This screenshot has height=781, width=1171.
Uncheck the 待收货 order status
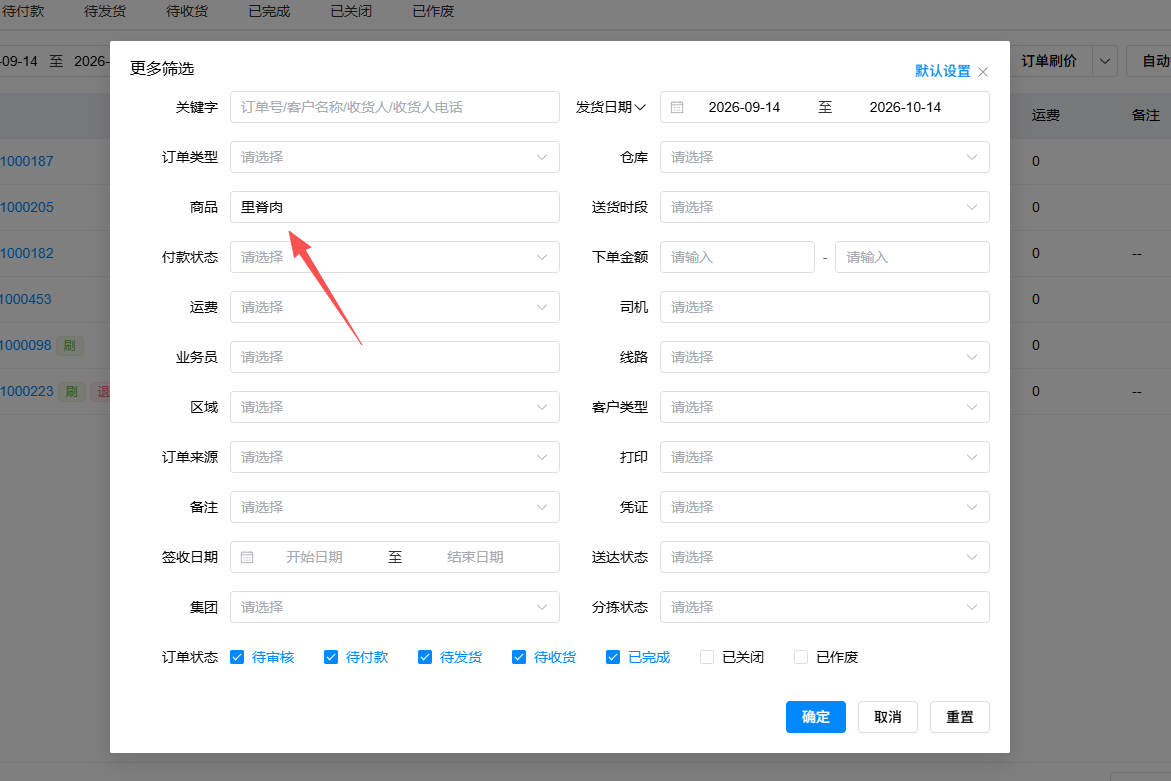(x=519, y=657)
